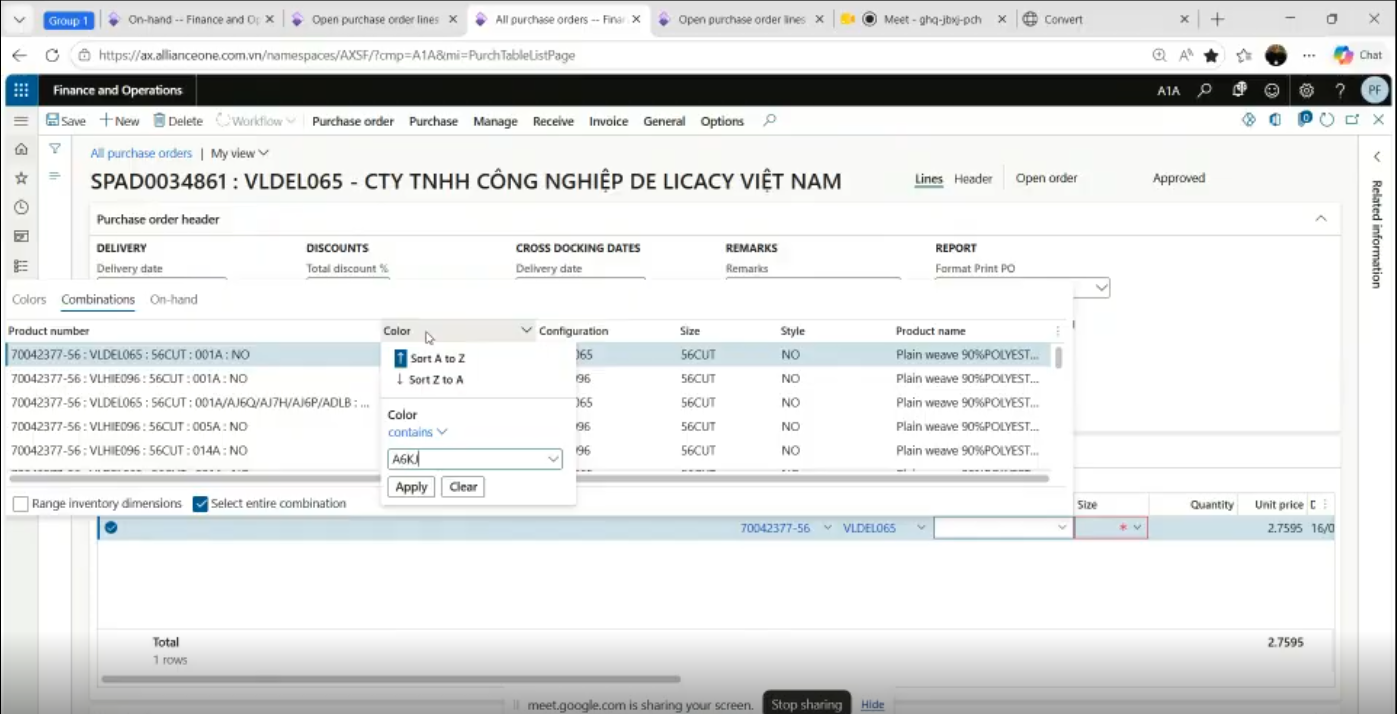This screenshot has width=1397, height=714.
Task: Open document attachments icon with badge
Action: coord(1304,119)
